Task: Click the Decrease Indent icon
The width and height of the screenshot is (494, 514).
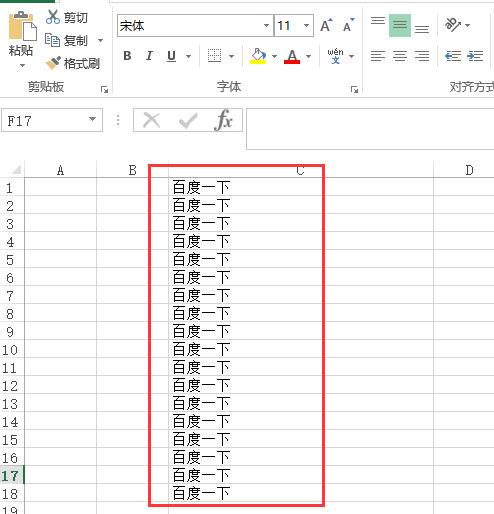Action: point(453,56)
